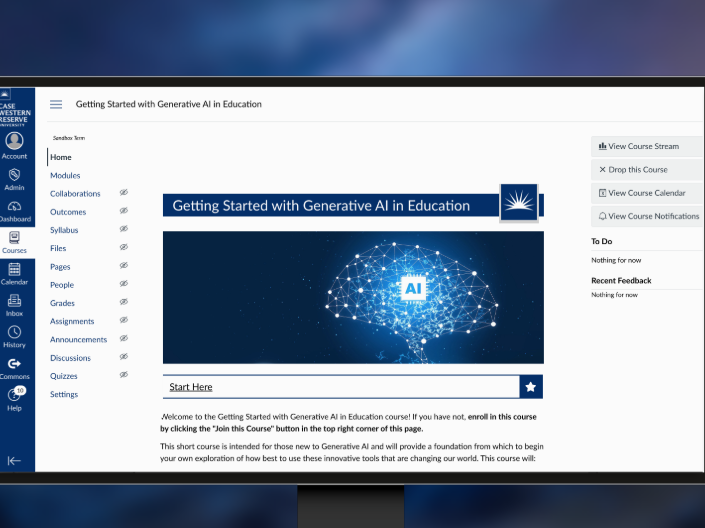Open People in course navigation
The image size is (705, 528).
click(x=62, y=285)
